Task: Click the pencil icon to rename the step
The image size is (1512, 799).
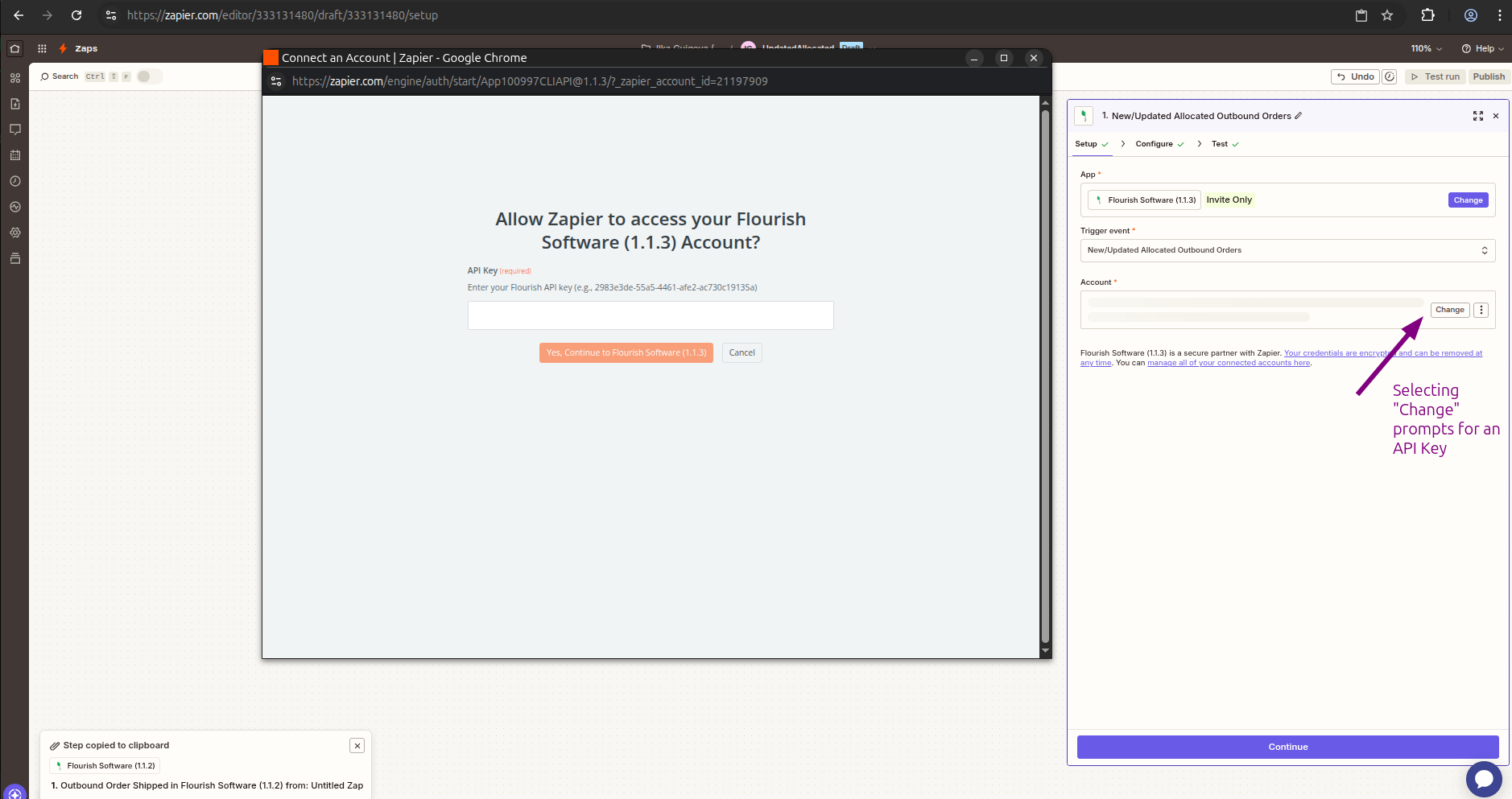Action: (1298, 116)
